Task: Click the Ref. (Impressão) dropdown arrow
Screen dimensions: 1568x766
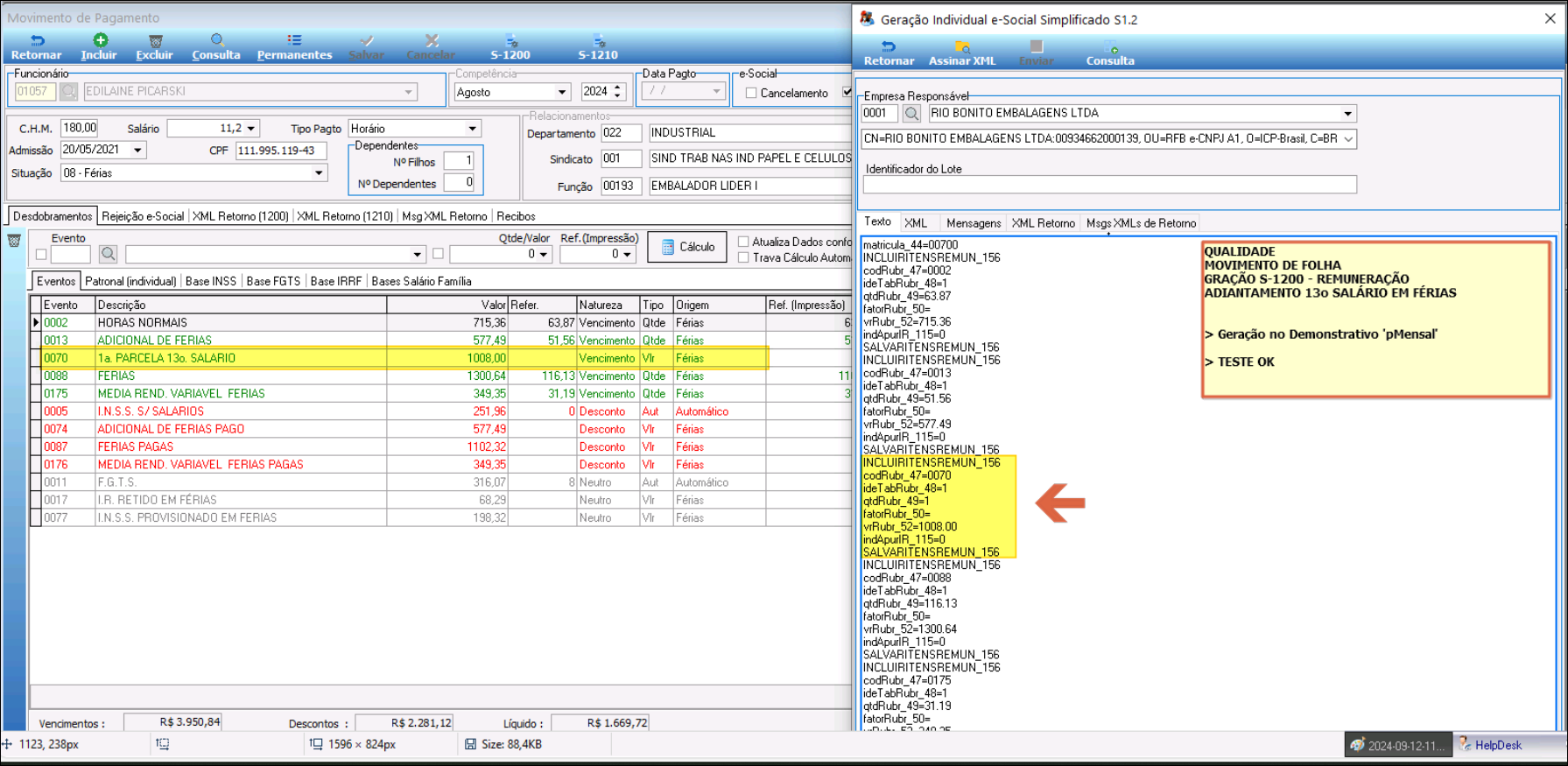Action: 628,254
